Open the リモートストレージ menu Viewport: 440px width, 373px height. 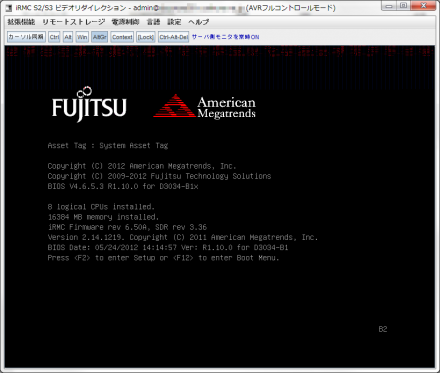point(74,22)
